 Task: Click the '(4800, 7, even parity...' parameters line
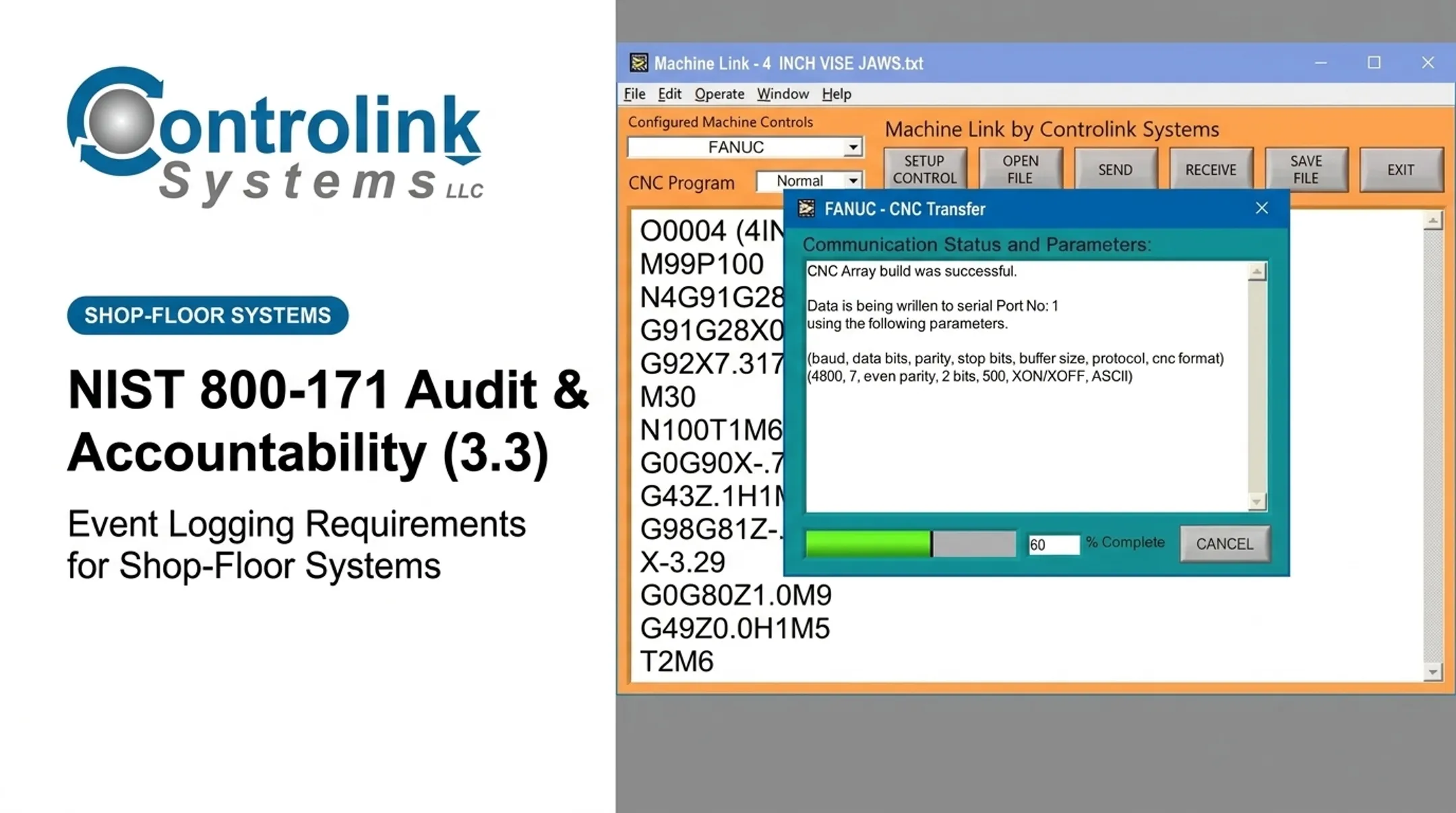[x=969, y=376]
